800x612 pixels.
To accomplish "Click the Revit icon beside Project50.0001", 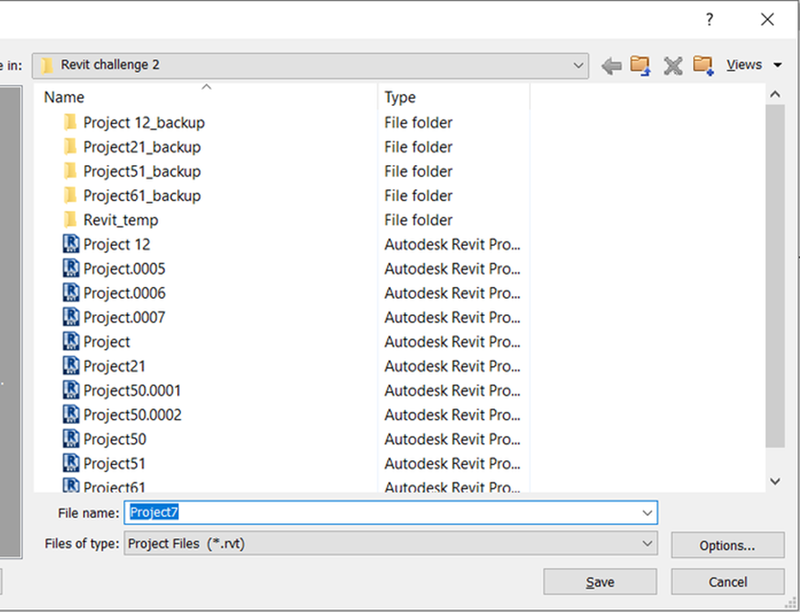I will (x=71, y=390).
